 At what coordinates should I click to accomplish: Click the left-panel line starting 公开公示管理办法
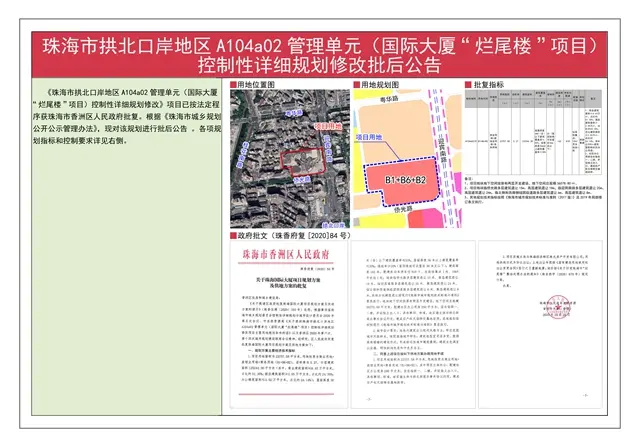pyautogui.click(x=127, y=129)
